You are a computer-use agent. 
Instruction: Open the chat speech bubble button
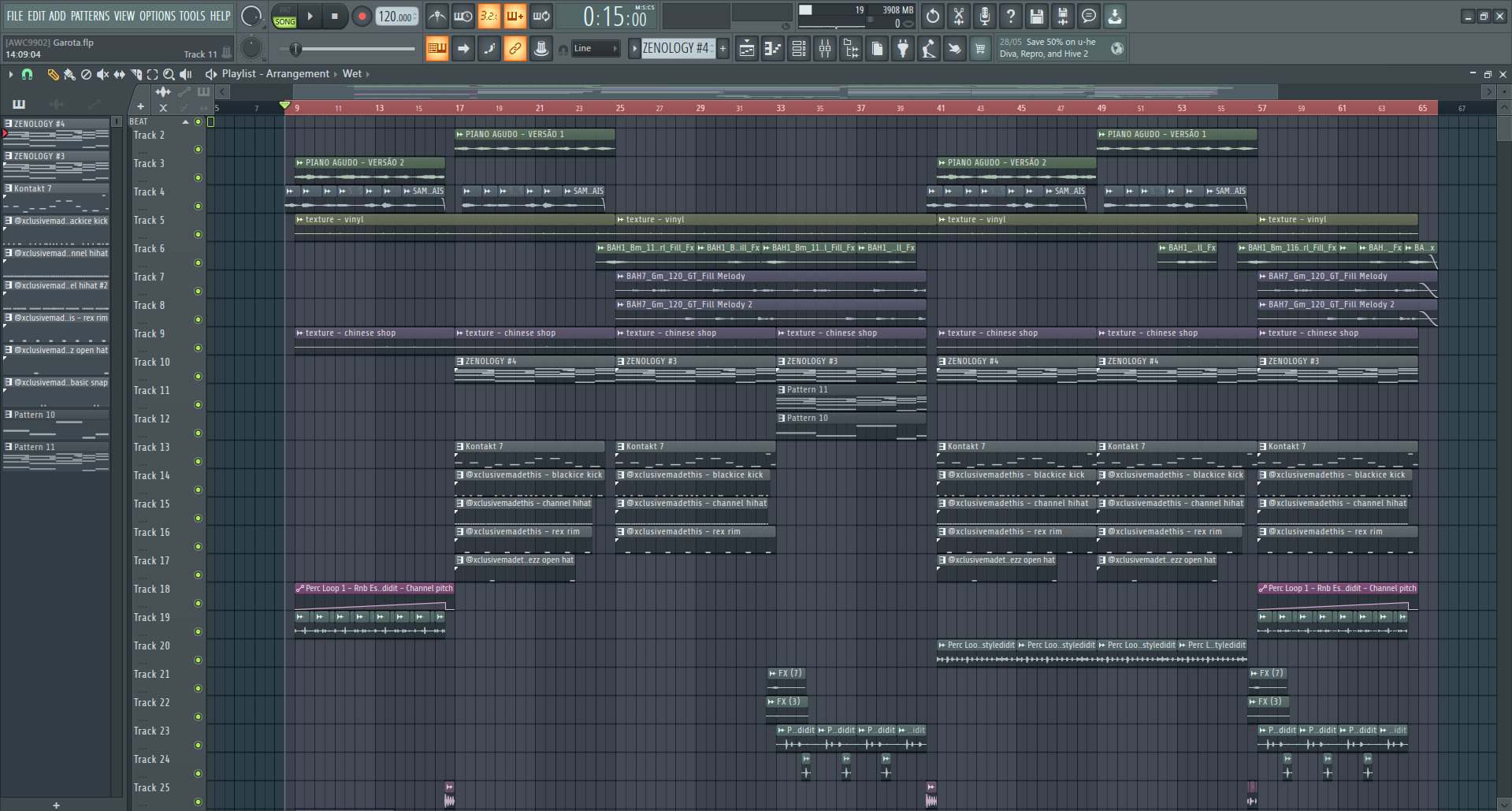(1089, 16)
